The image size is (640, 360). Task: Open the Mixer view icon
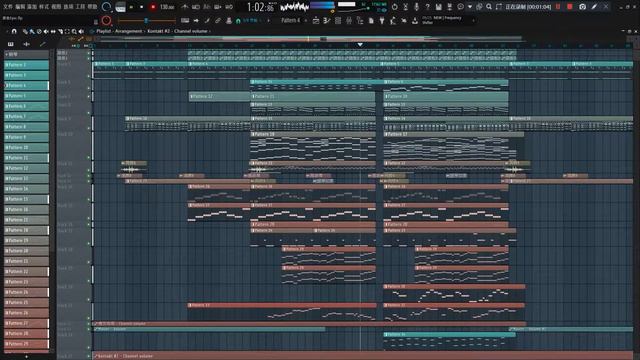[349, 20]
